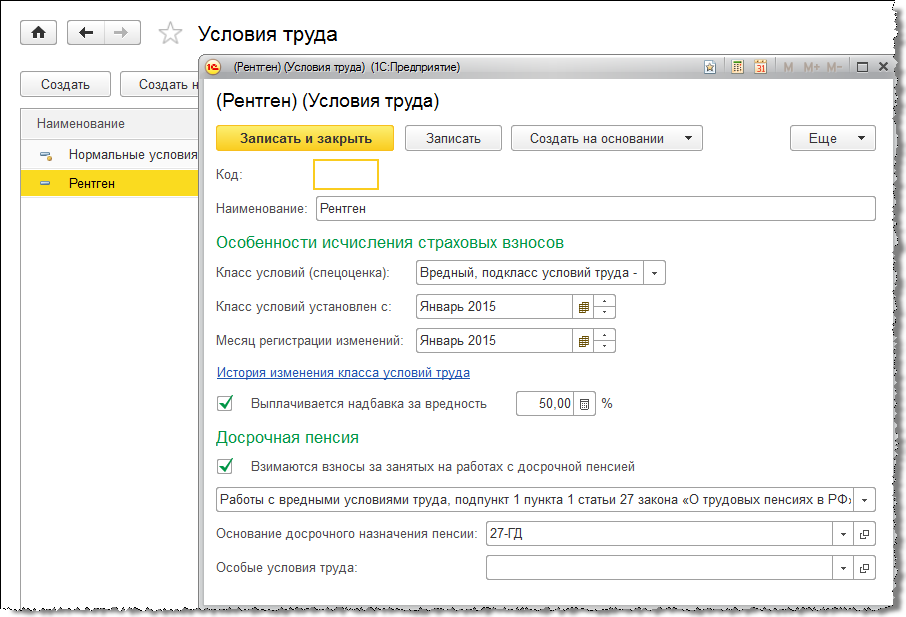906x617 pixels.
Task: Add Условия труда to favorites star
Action: pos(171,34)
